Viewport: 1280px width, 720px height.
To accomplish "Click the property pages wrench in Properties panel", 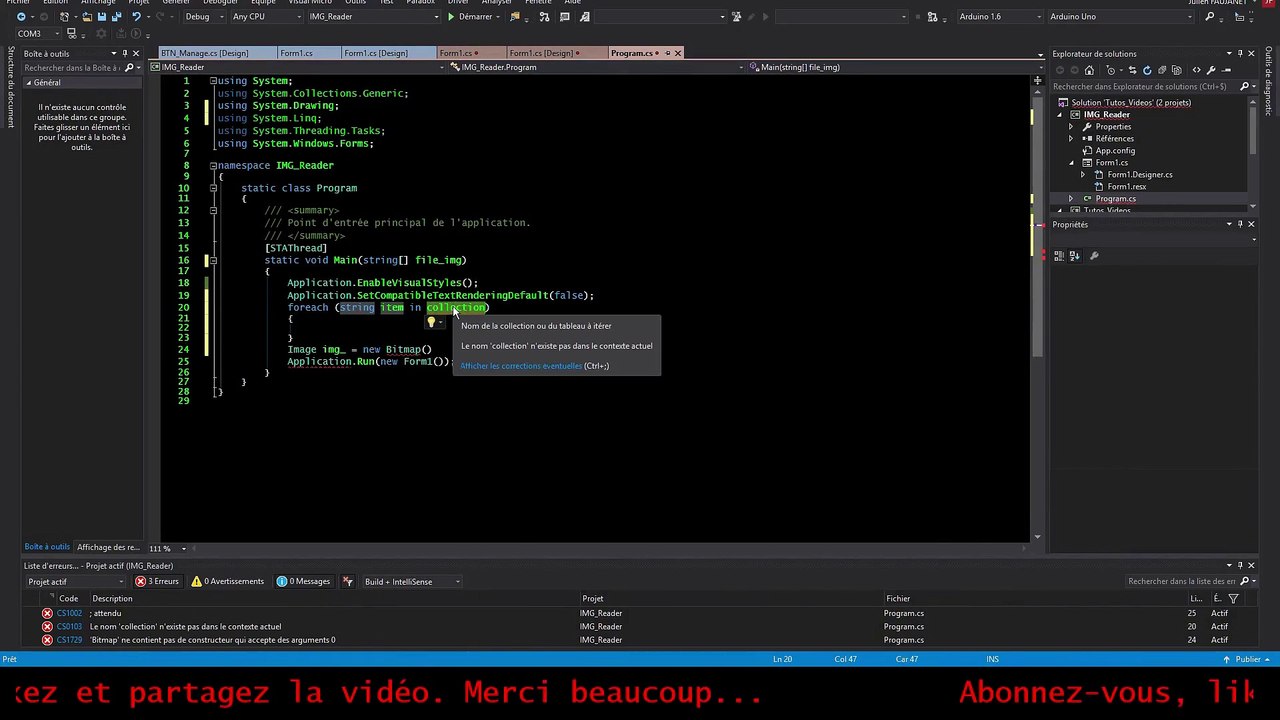I will point(1094,256).
